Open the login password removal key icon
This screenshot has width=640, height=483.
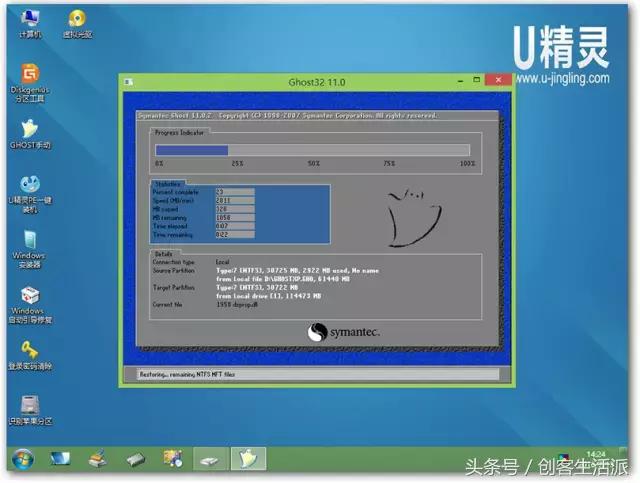tap(30, 355)
